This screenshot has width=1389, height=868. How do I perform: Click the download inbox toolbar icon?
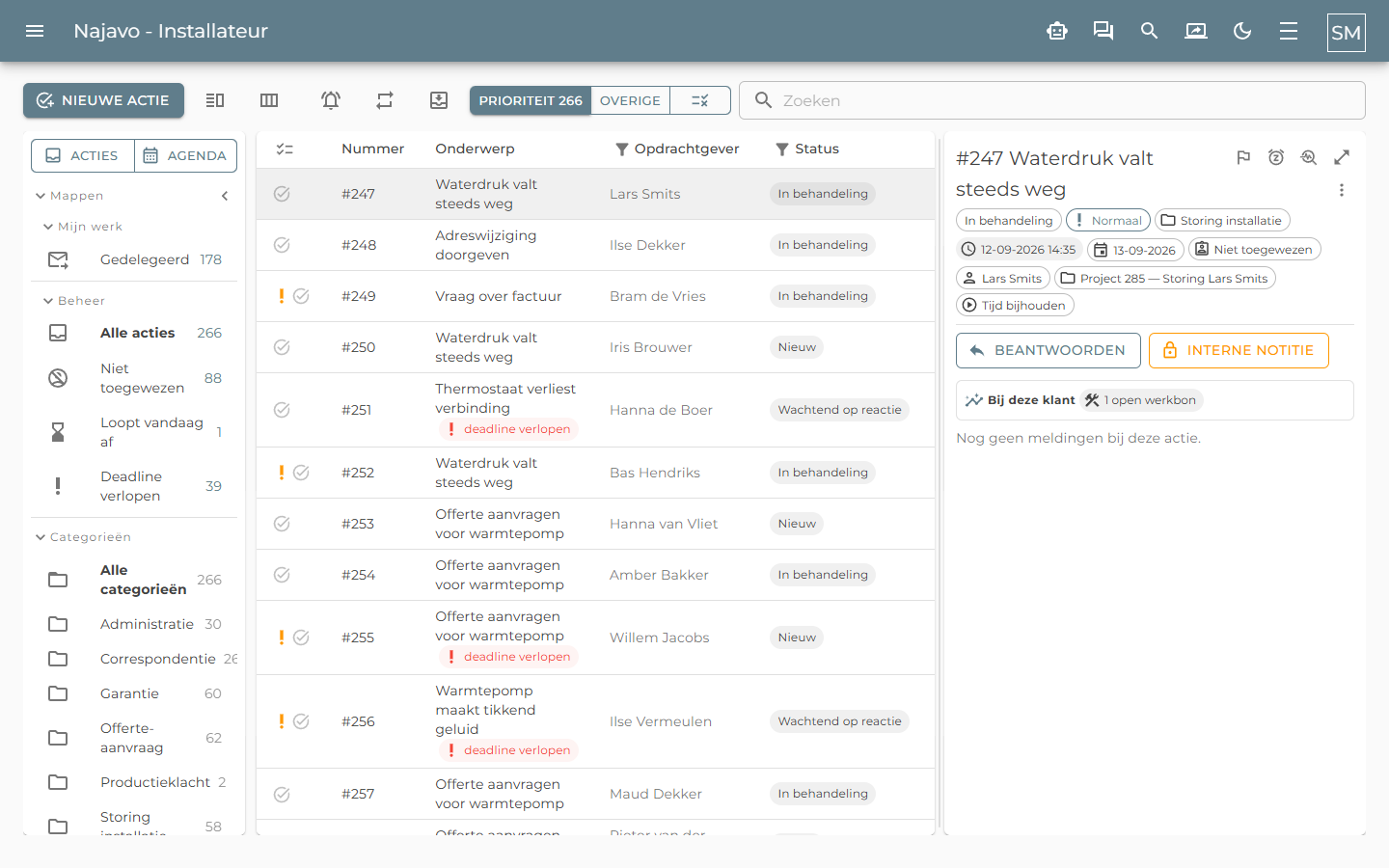(439, 100)
